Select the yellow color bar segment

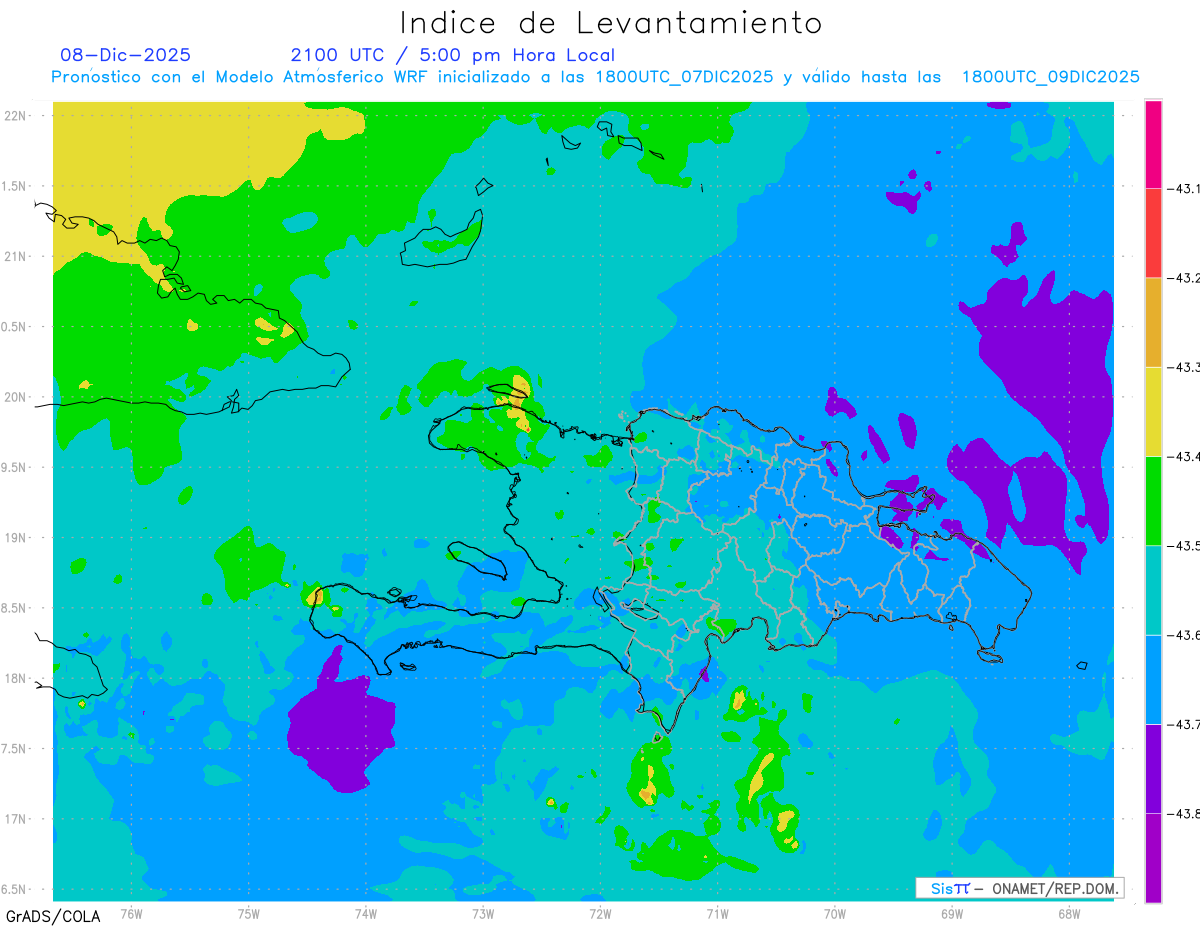[1153, 411]
